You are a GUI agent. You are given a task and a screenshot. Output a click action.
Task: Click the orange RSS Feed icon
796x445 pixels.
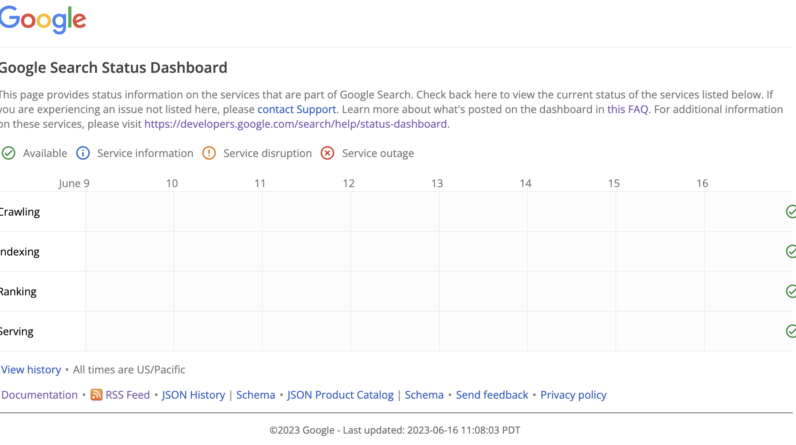pos(97,395)
